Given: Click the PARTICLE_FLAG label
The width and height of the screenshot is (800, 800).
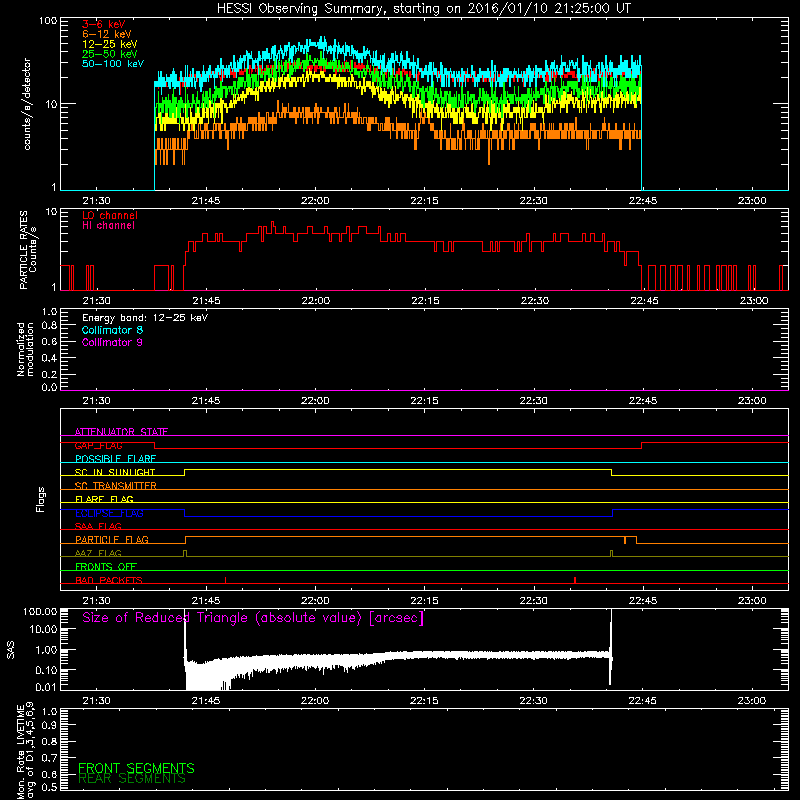Looking at the screenshot, I should click(x=112, y=540).
